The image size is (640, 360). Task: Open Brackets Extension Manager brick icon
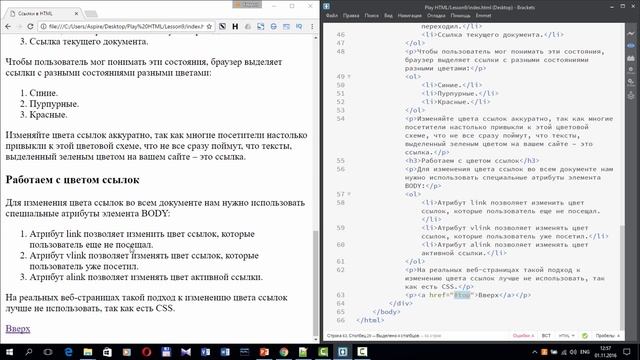pos(631,58)
